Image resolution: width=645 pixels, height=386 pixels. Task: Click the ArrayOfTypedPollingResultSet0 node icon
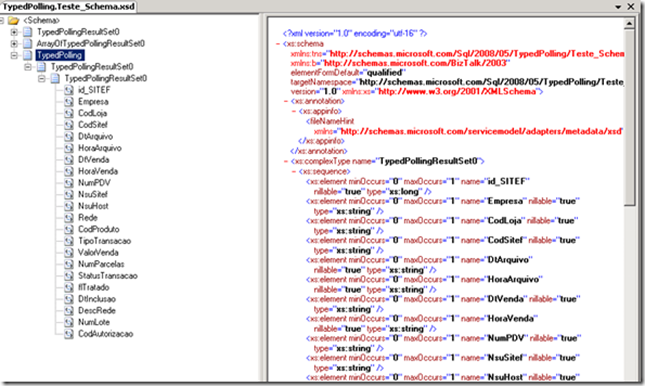(28, 43)
